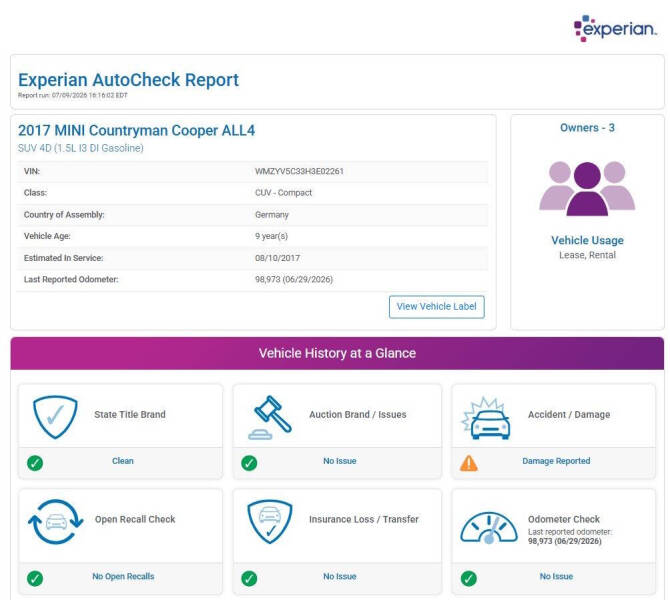Click the SUV 4D (1.5L I3 DI Gasoline) subtitle
670x600 pixels.
point(81,148)
